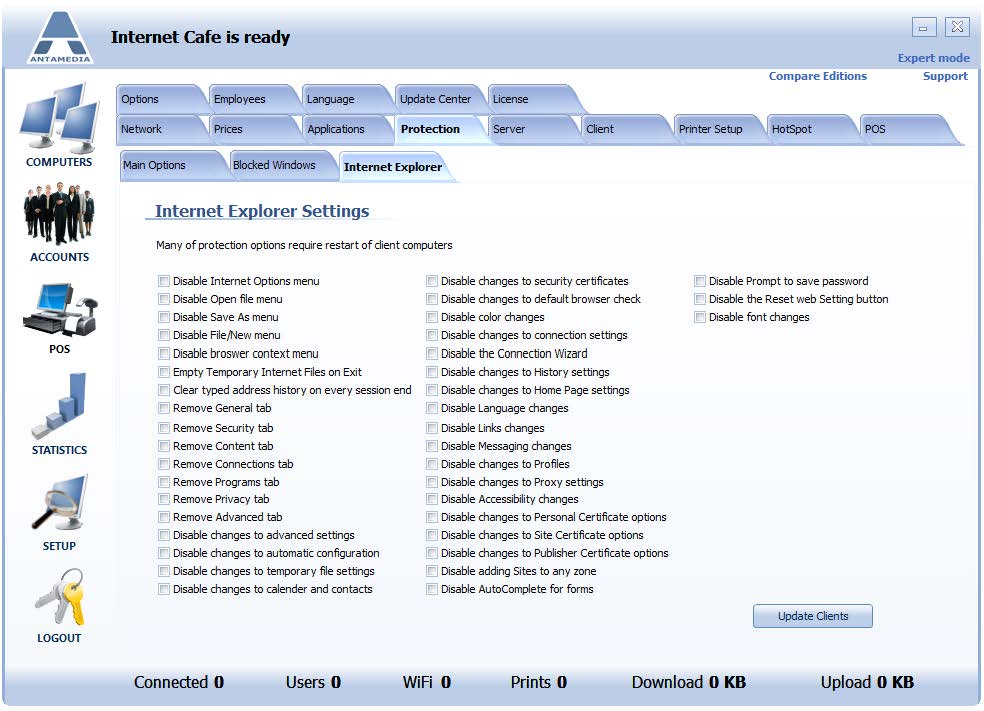This screenshot has width=984, height=711.
Task: Check Clear typed address history option
Action: [x=164, y=390]
